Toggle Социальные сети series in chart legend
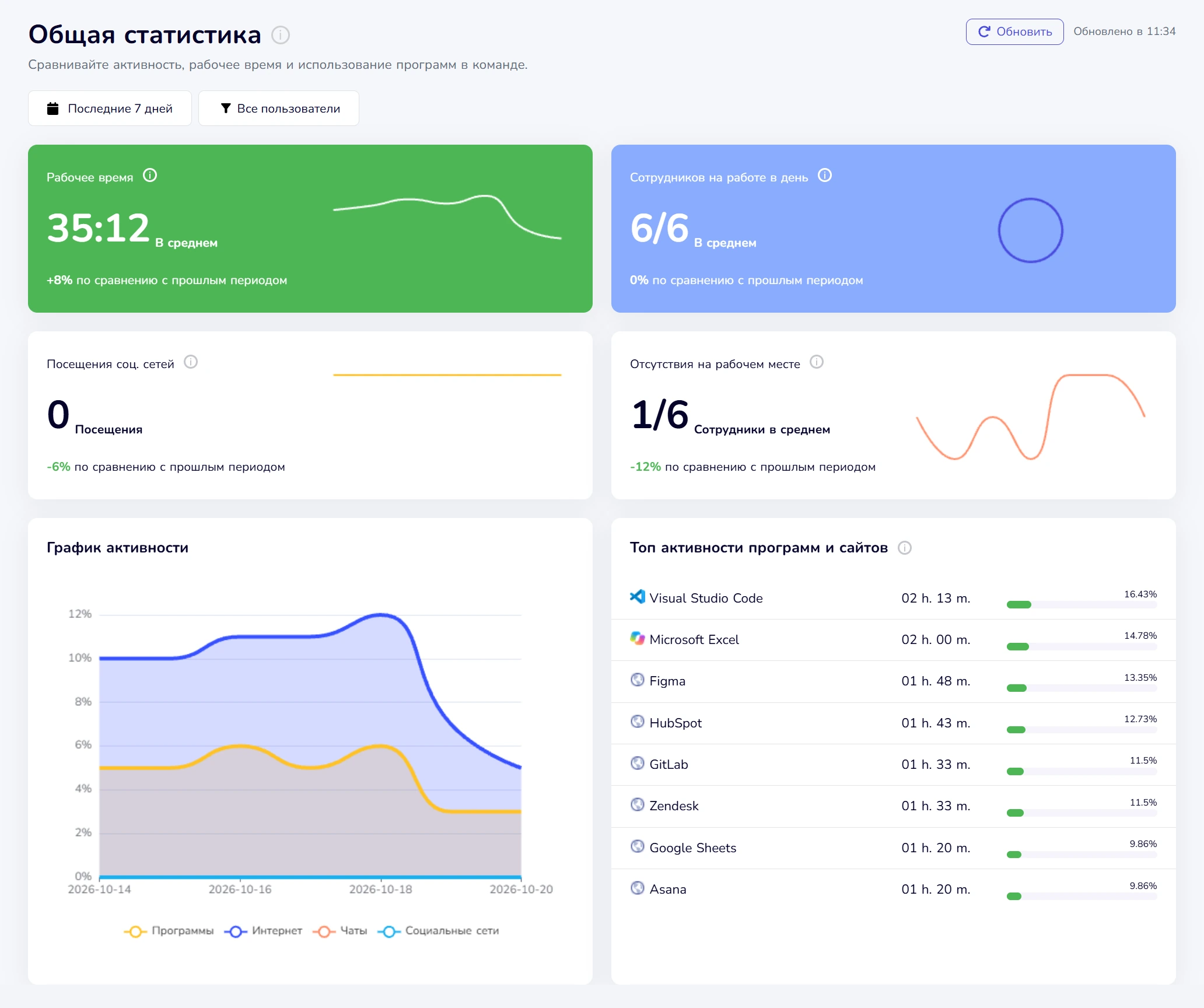 [x=438, y=931]
